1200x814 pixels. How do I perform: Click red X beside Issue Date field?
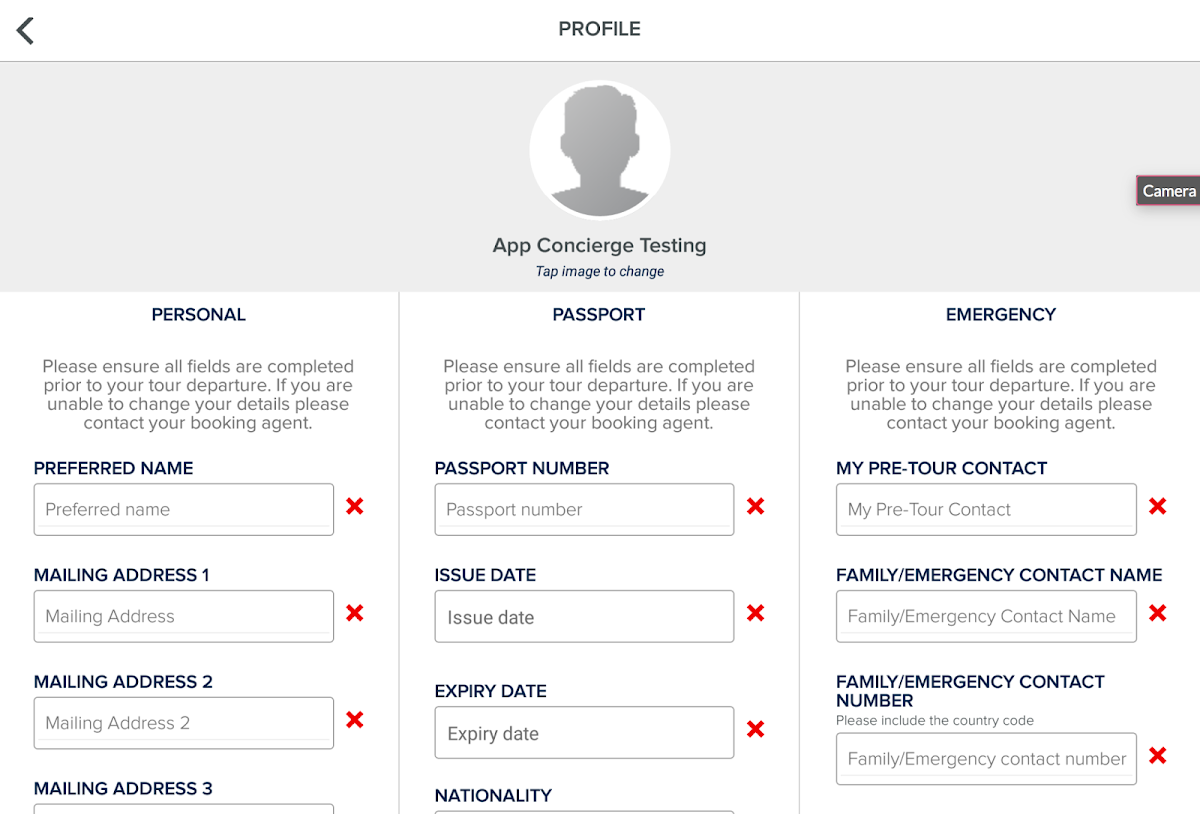[x=755, y=613]
